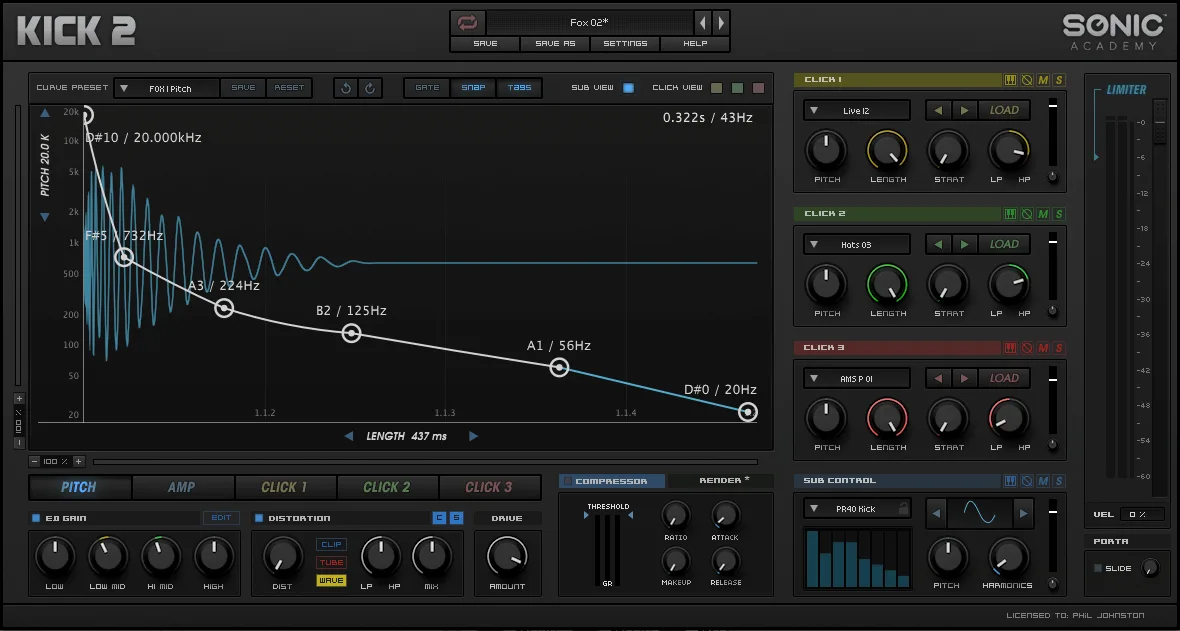This screenshot has width=1180, height=631.
Task: Enable the Slide checkbox in Porta
Action: pyautogui.click(x=1098, y=569)
